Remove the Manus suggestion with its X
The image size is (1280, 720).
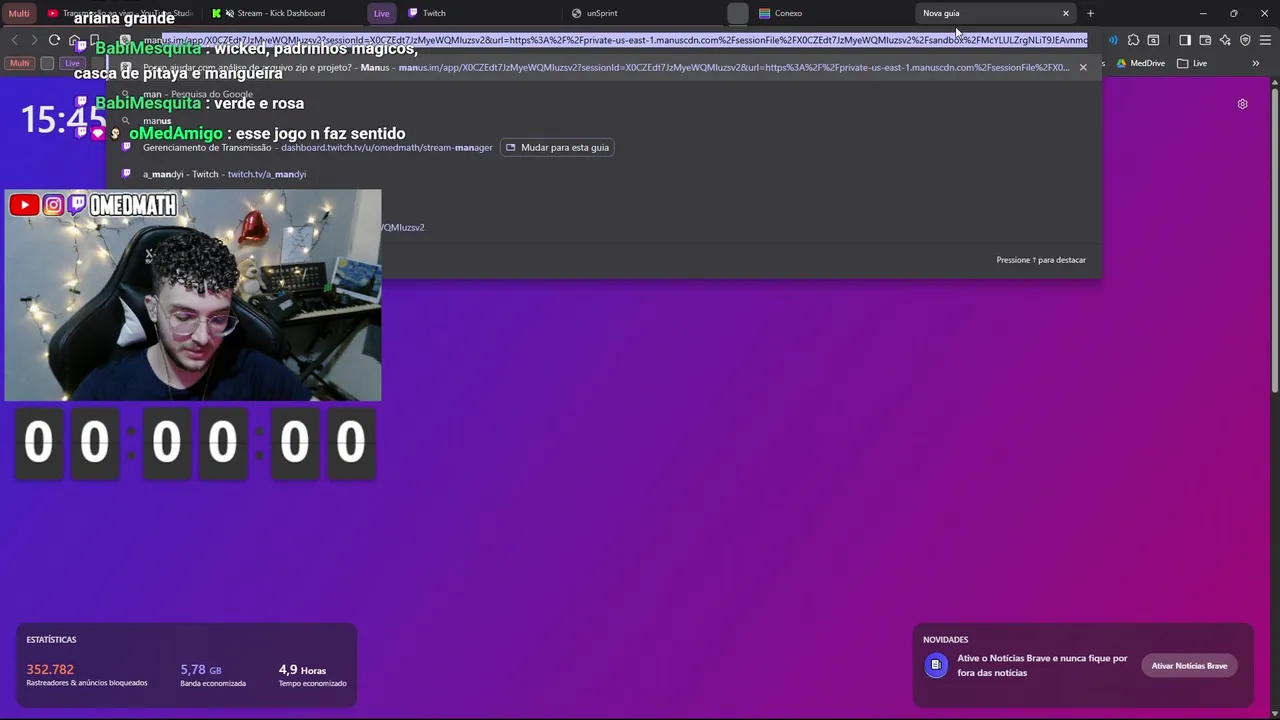click(x=1082, y=67)
